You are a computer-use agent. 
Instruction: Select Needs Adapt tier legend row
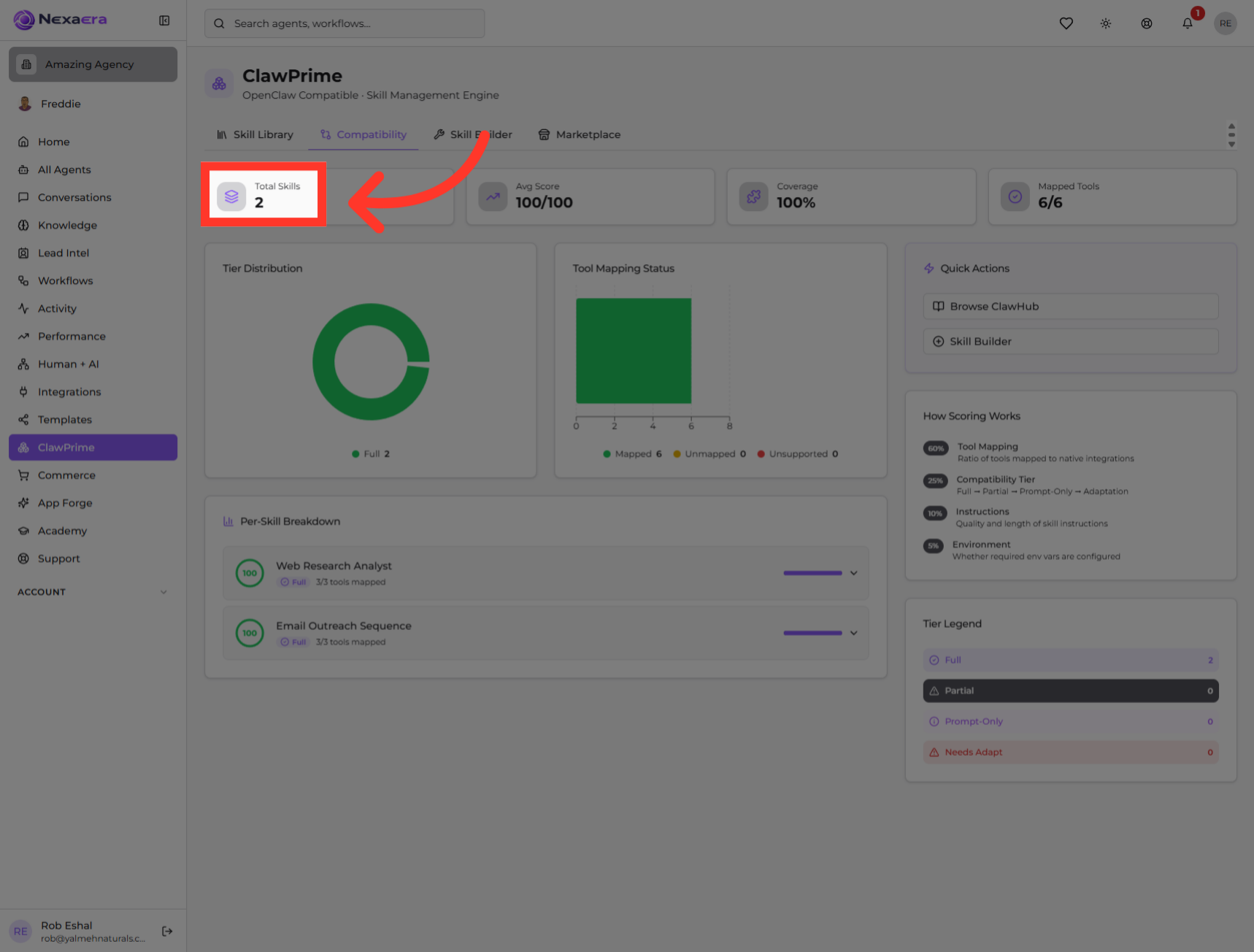(1071, 752)
